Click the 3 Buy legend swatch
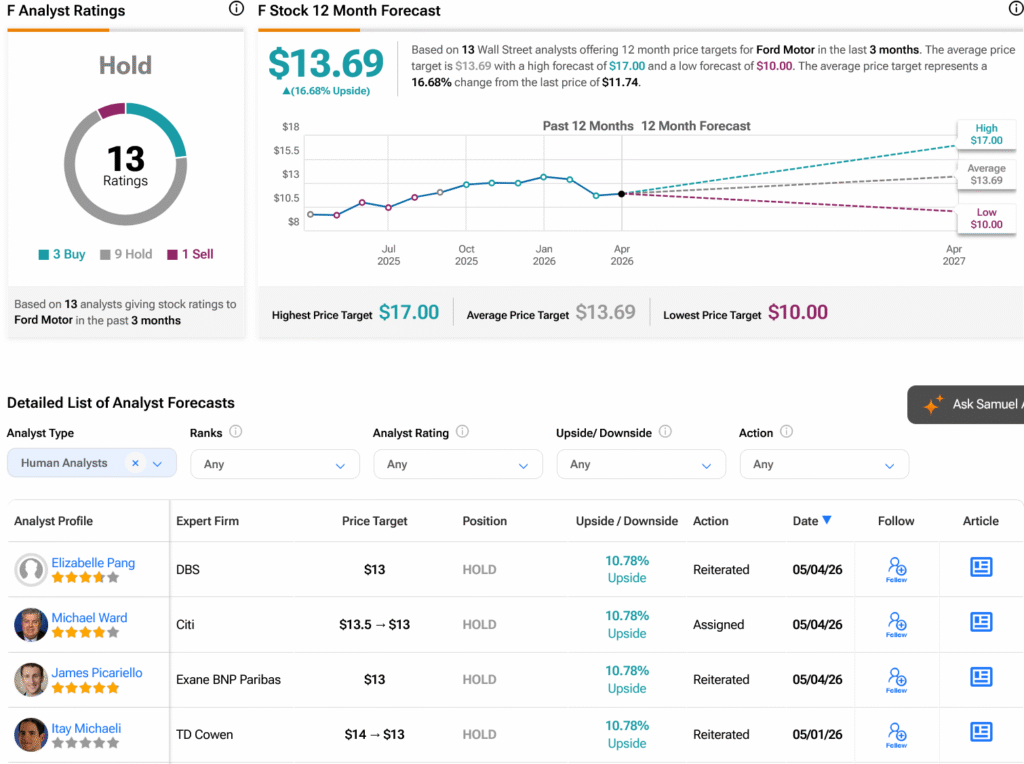This screenshot has height=764, width=1024. [x=44, y=255]
